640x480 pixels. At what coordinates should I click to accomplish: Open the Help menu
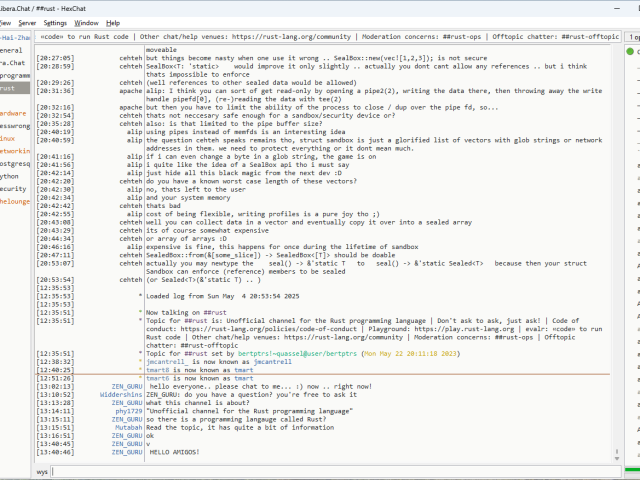coord(113,22)
